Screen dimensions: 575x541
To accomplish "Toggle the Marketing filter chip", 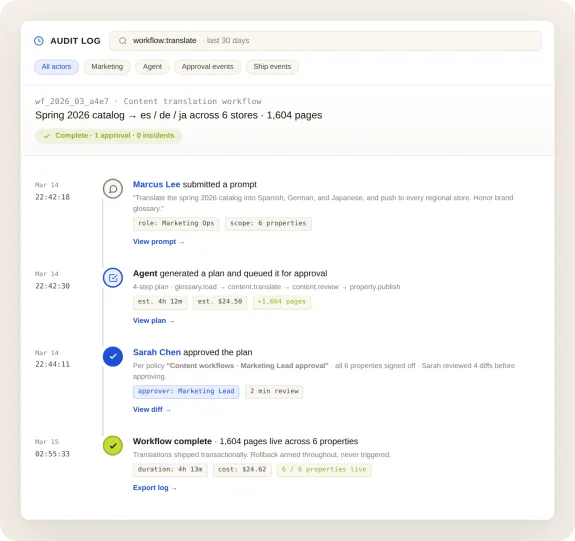I will tap(107, 67).
